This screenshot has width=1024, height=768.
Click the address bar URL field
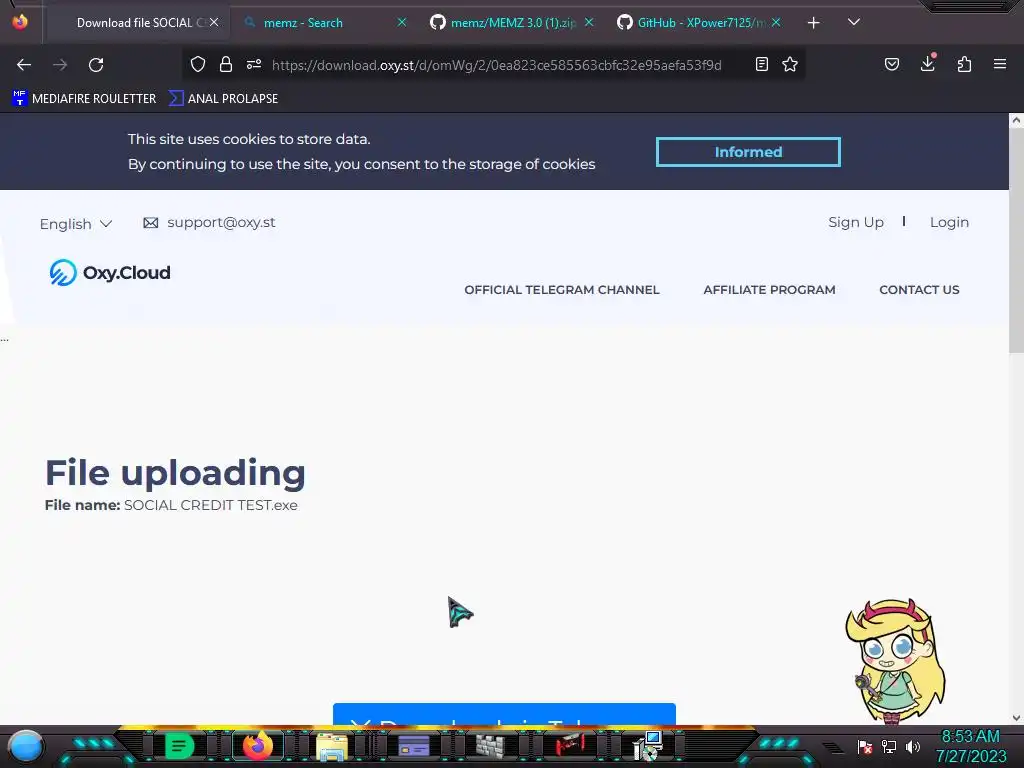(496, 65)
